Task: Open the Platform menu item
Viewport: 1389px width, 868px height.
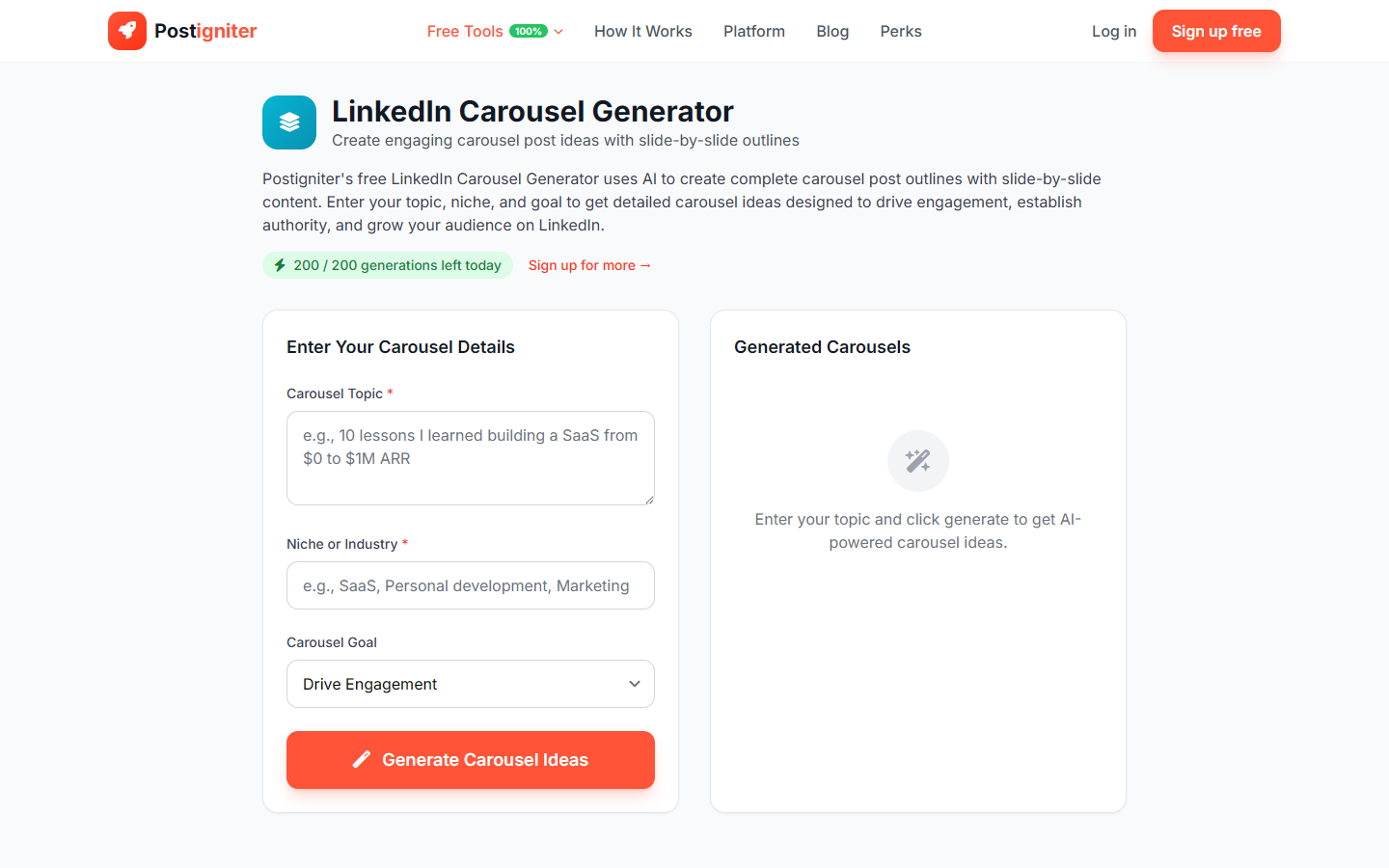Action: click(753, 31)
